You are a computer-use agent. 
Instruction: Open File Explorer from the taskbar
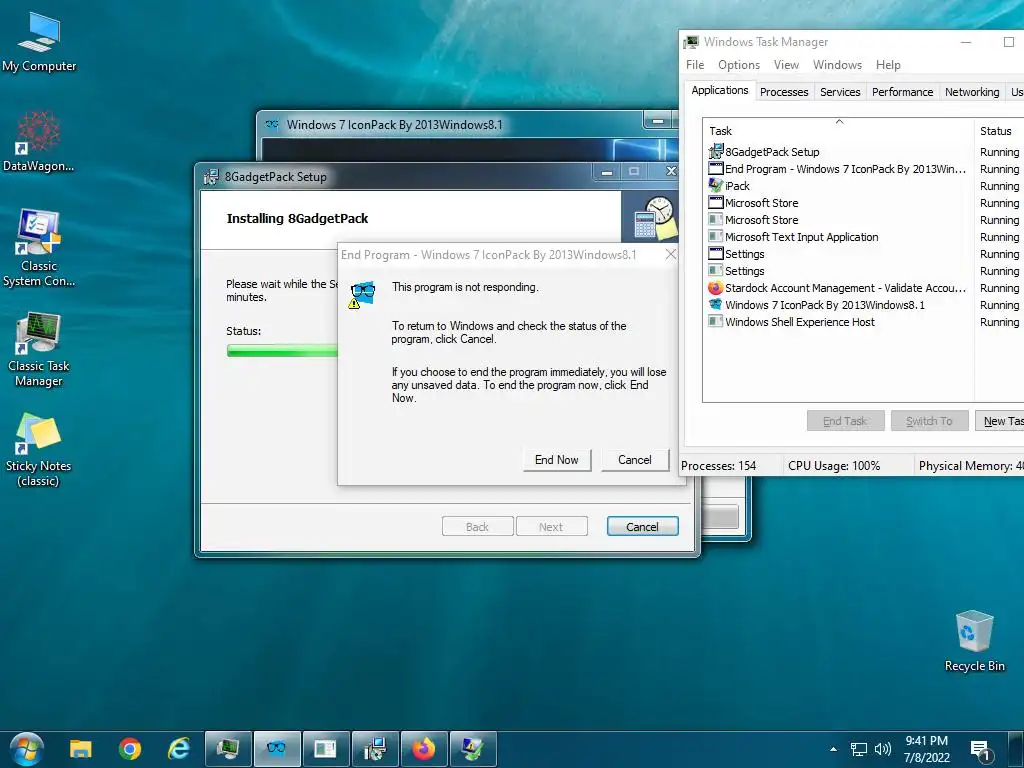[81, 748]
